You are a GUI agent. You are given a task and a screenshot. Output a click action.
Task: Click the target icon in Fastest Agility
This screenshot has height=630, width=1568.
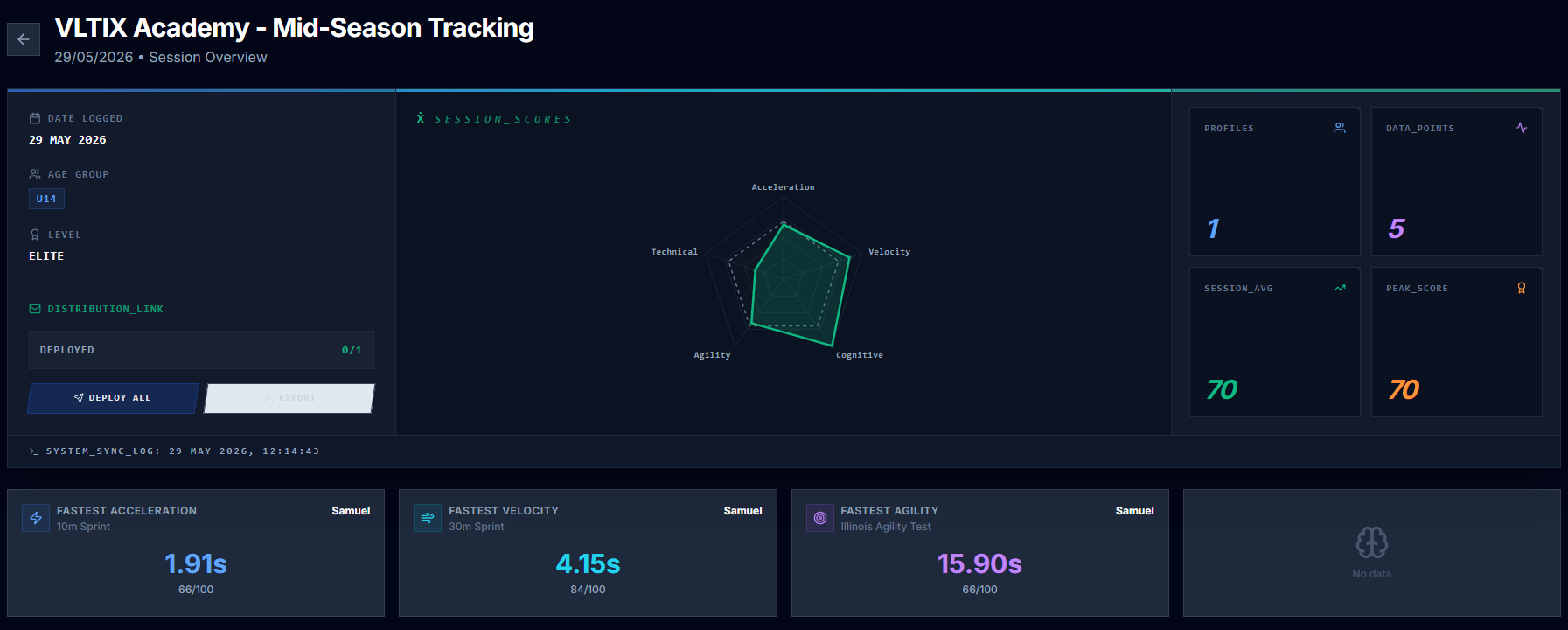(820, 518)
